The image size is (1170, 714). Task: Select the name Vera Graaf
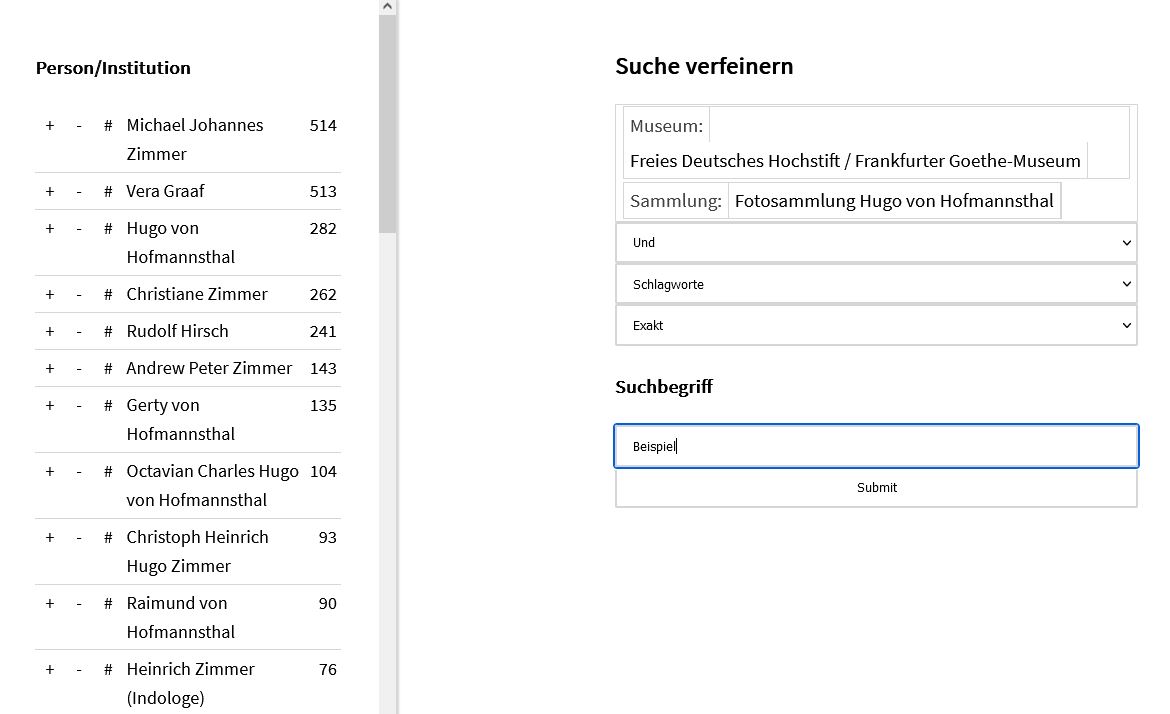(165, 192)
